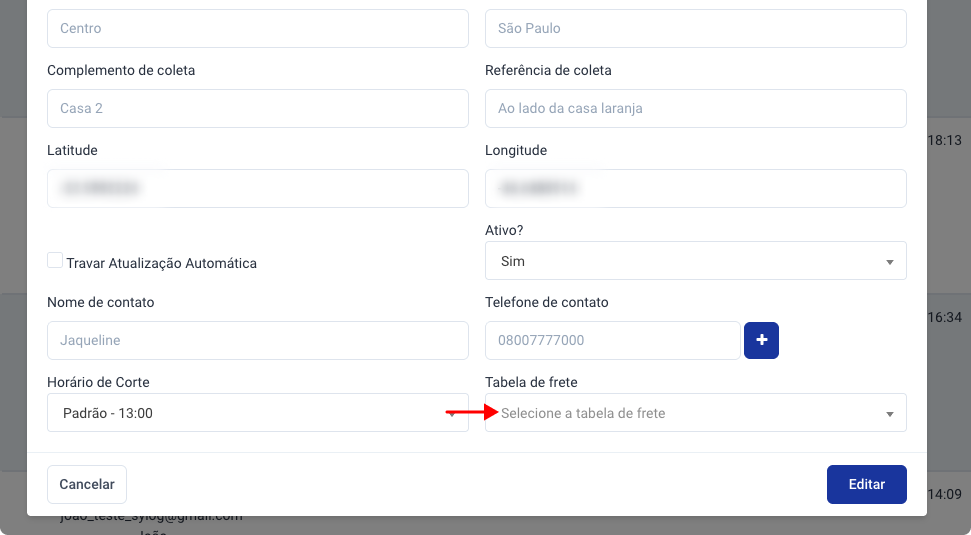971x535 pixels.
Task: Select the Latitude input field
Action: (258, 188)
